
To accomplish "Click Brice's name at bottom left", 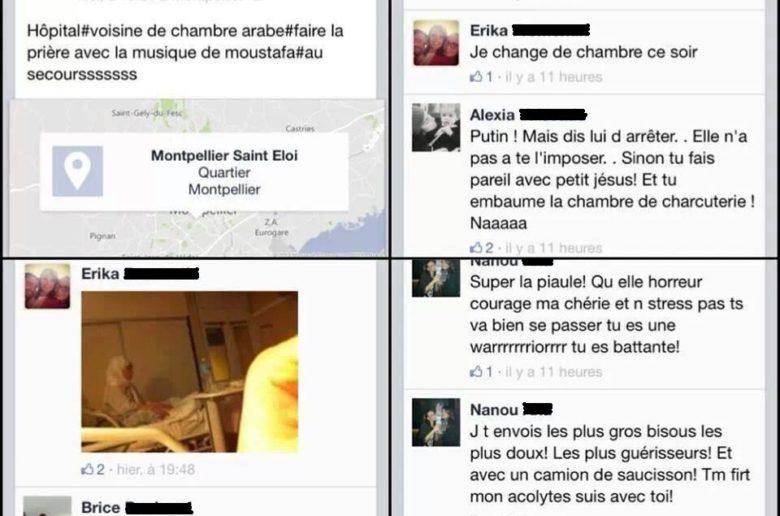I will pos(100,508).
